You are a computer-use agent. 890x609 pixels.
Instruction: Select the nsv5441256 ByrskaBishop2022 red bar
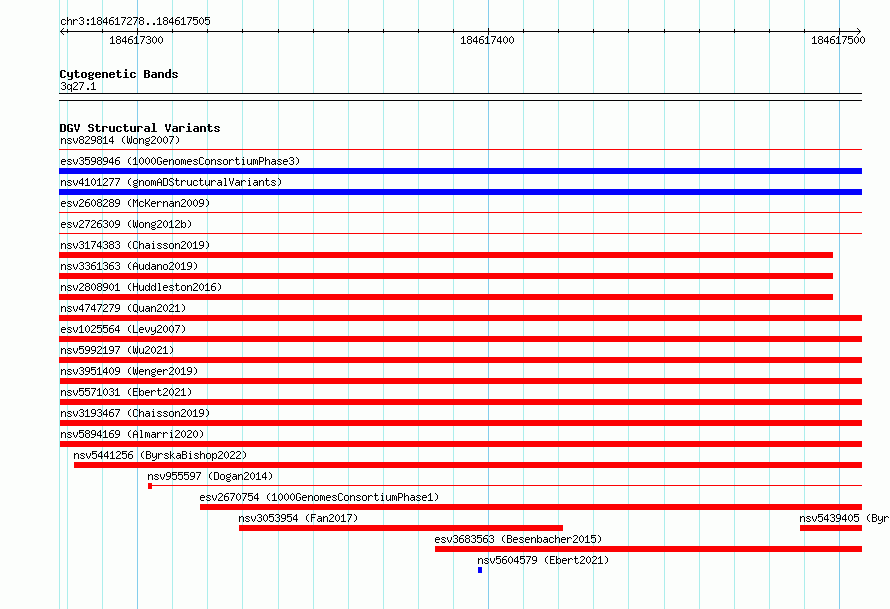point(468,465)
